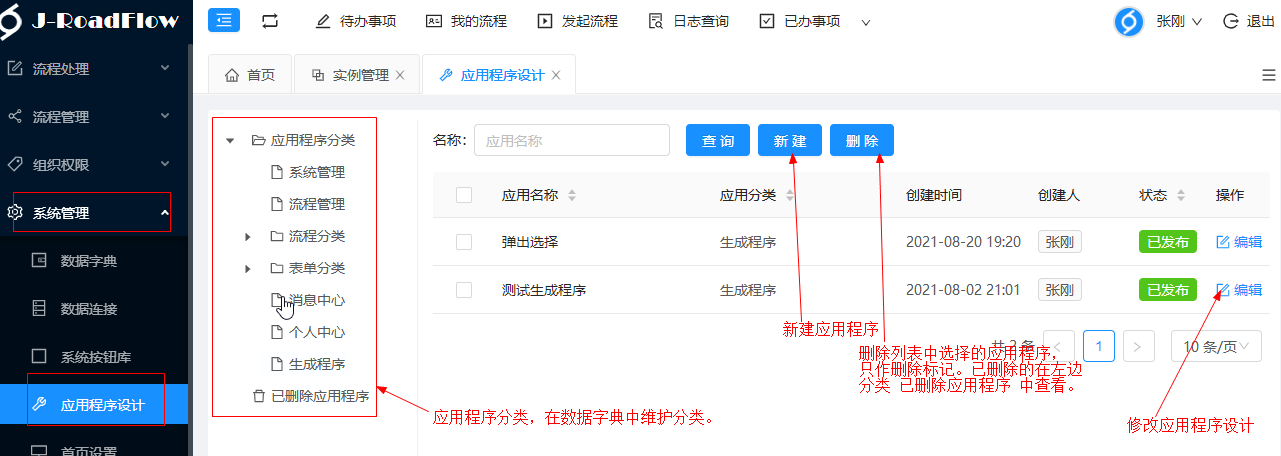Select all rows with header checkbox
The width and height of the screenshot is (1281, 456).
(x=464, y=196)
